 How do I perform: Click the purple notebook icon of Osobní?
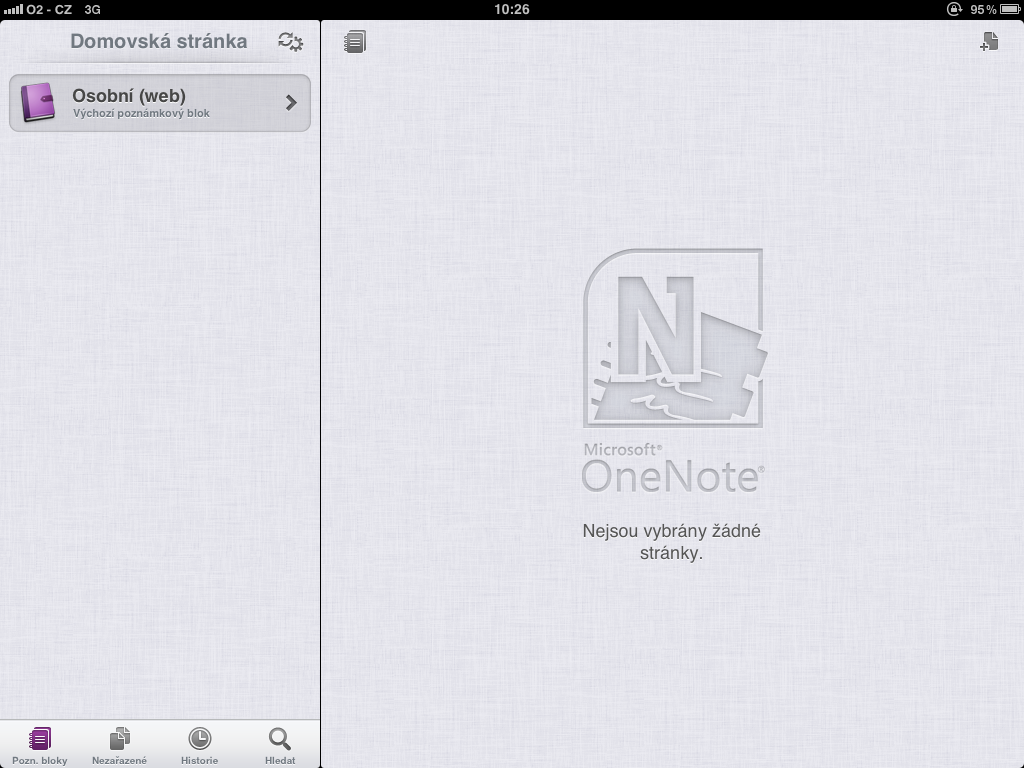(38, 102)
